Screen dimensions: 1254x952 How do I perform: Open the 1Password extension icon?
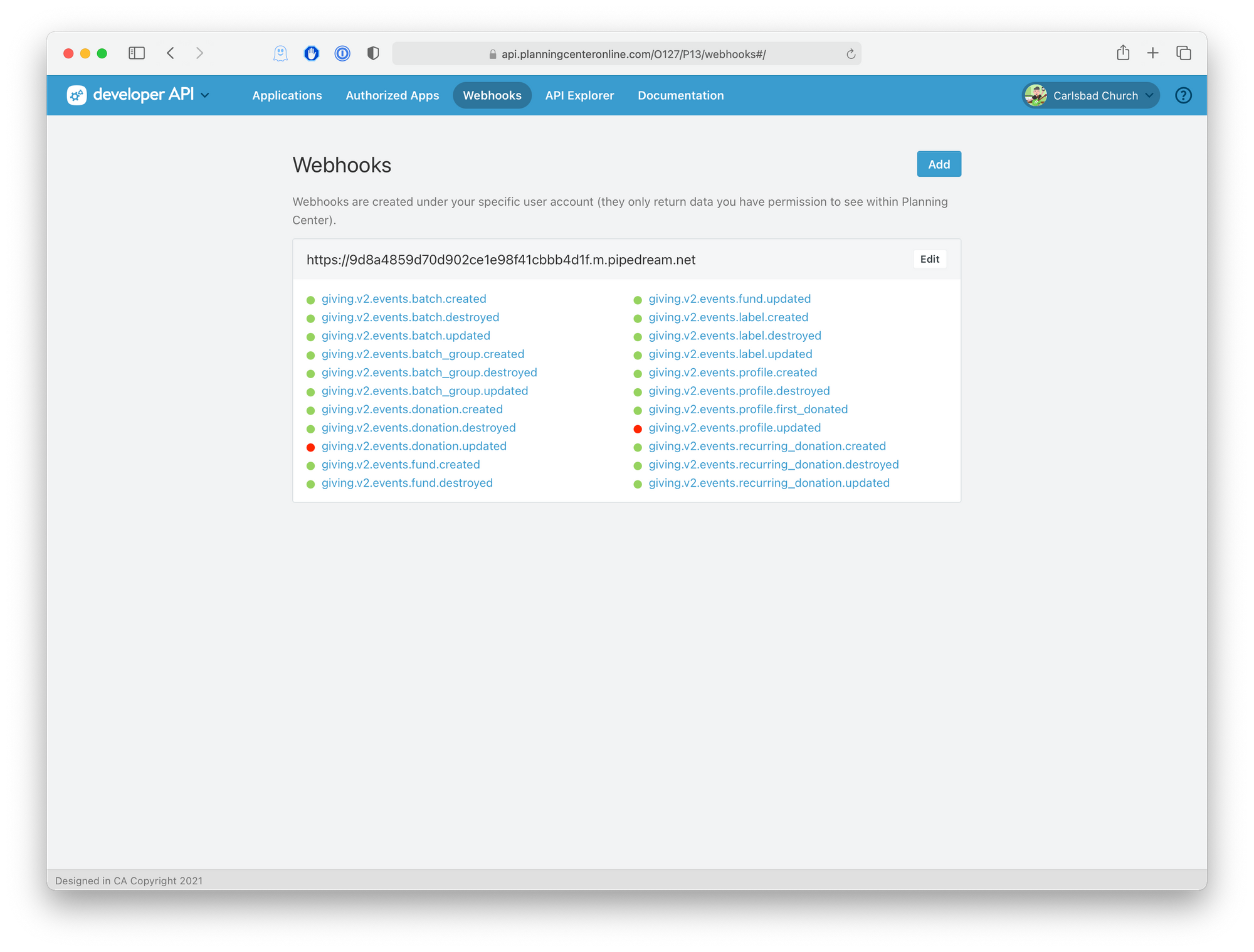click(342, 54)
